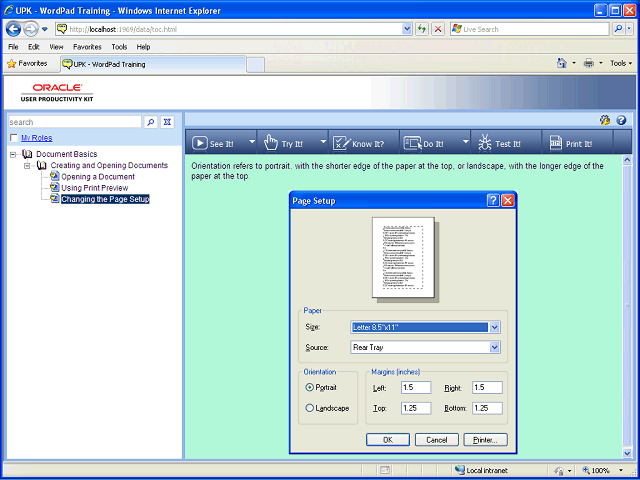Collapse the Document Basics tree node
This screenshot has height=480, width=640.
[x=13, y=155]
